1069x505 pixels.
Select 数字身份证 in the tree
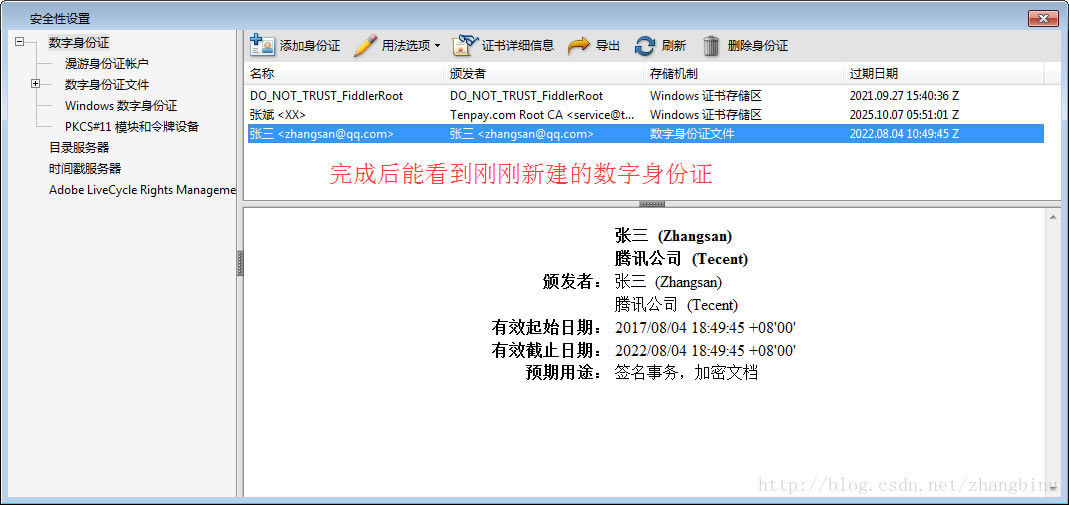[x=79, y=42]
